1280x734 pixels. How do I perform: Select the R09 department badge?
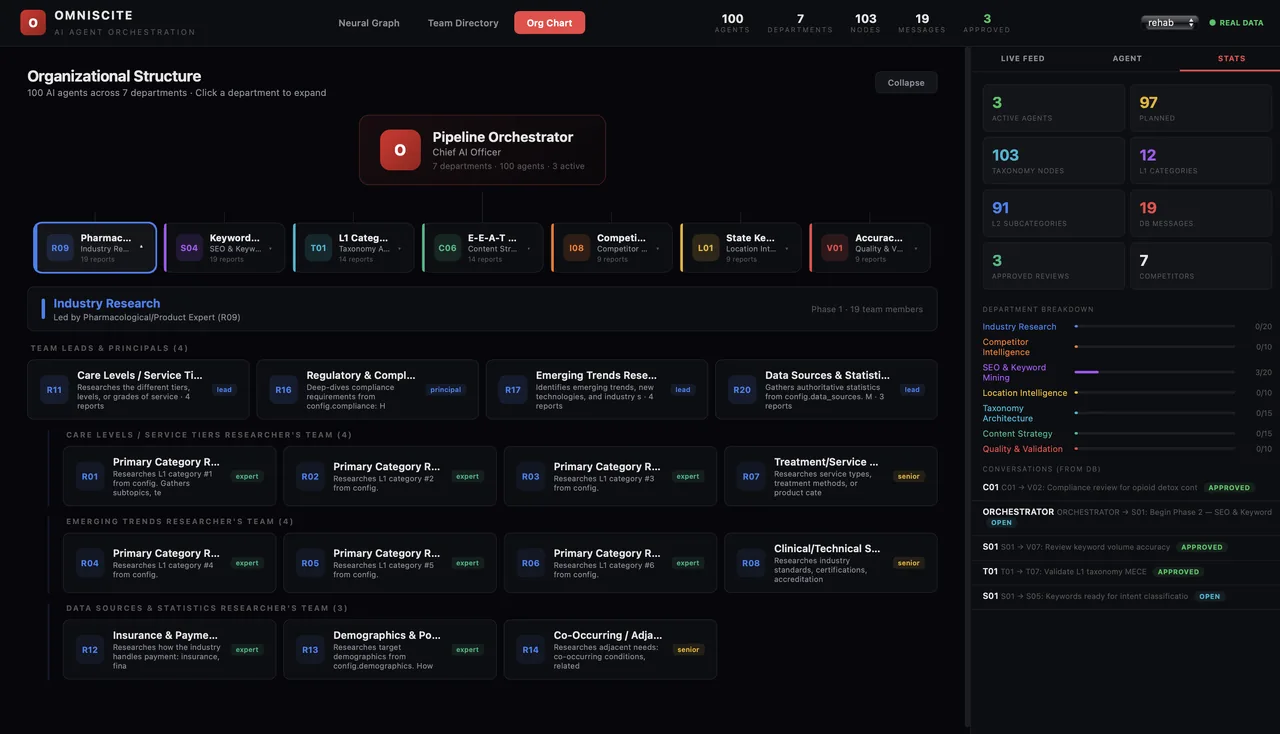[60, 248]
